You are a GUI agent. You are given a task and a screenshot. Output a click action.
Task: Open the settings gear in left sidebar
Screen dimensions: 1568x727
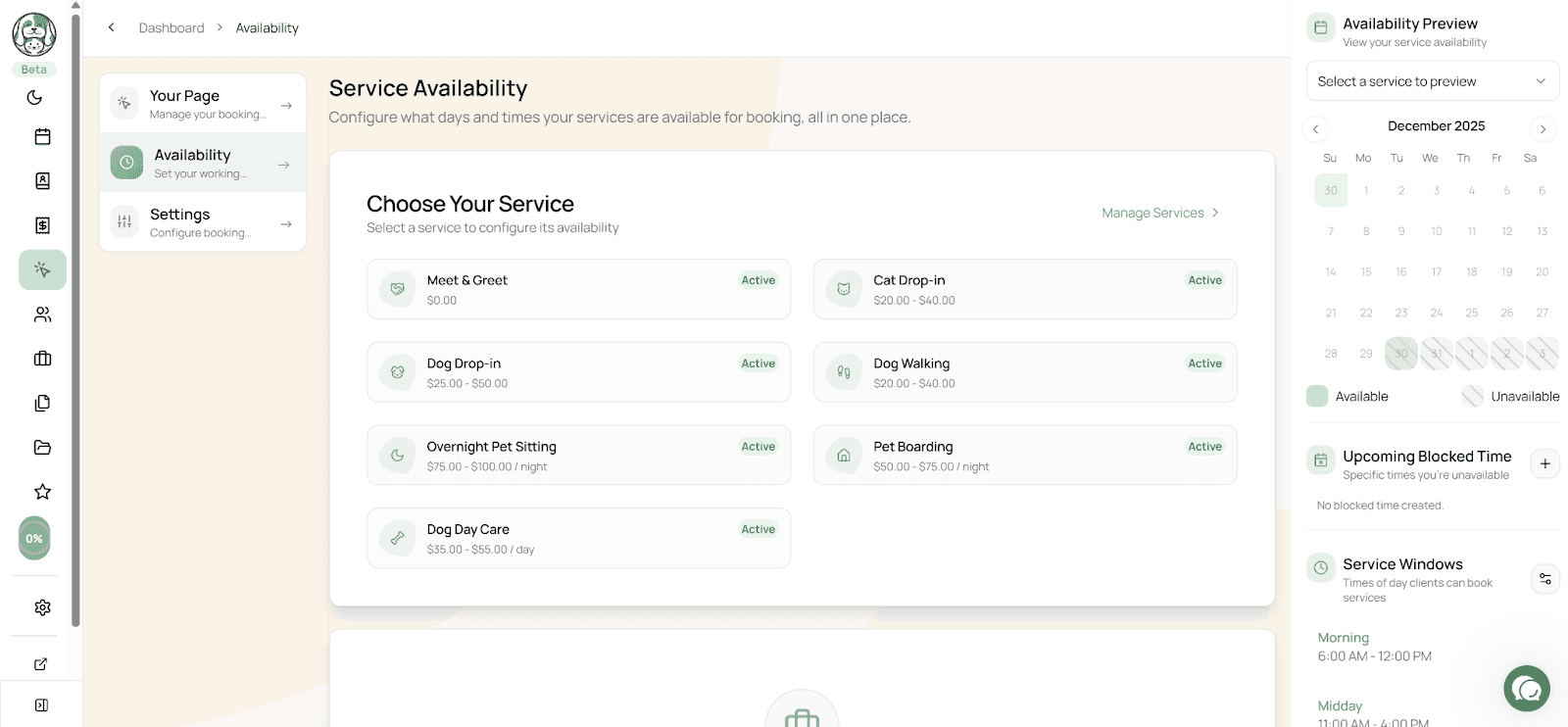42,607
